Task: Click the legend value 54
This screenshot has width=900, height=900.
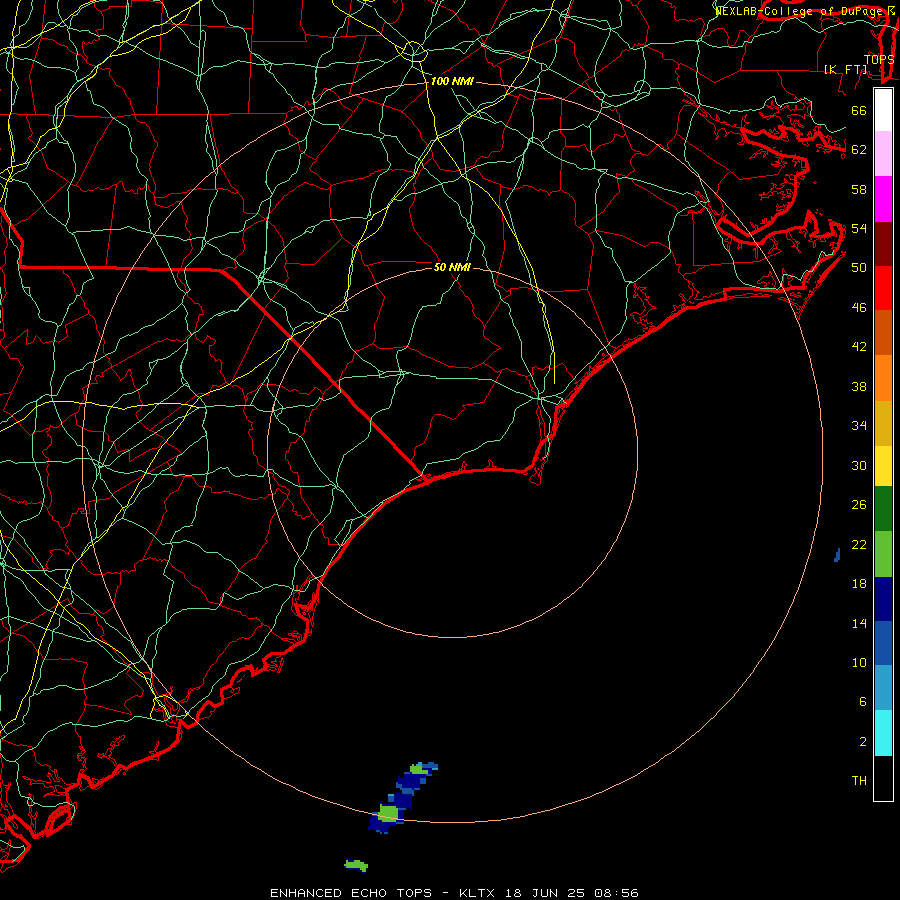Action: click(859, 228)
